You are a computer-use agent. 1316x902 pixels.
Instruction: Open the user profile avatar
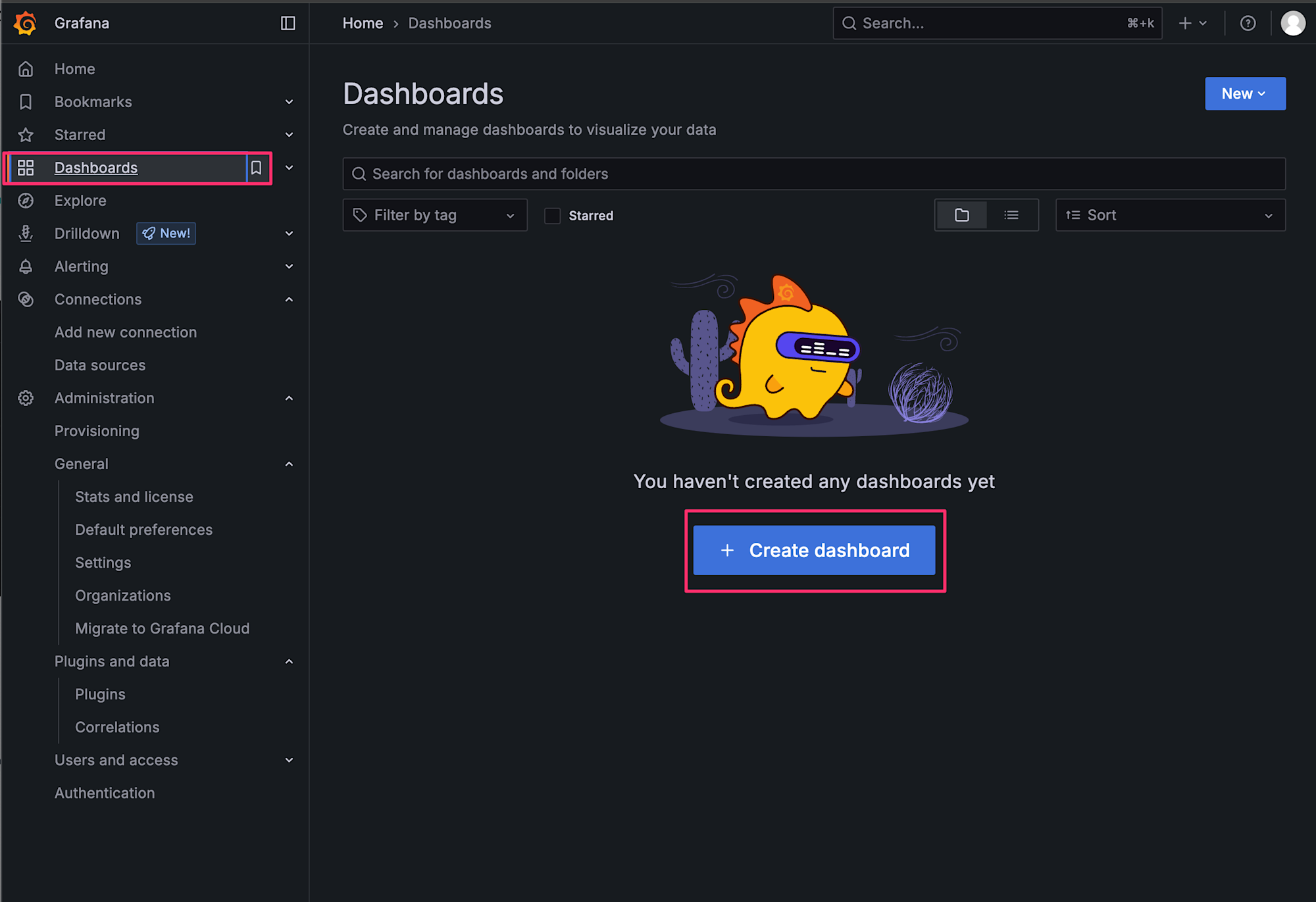tap(1293, 23)
